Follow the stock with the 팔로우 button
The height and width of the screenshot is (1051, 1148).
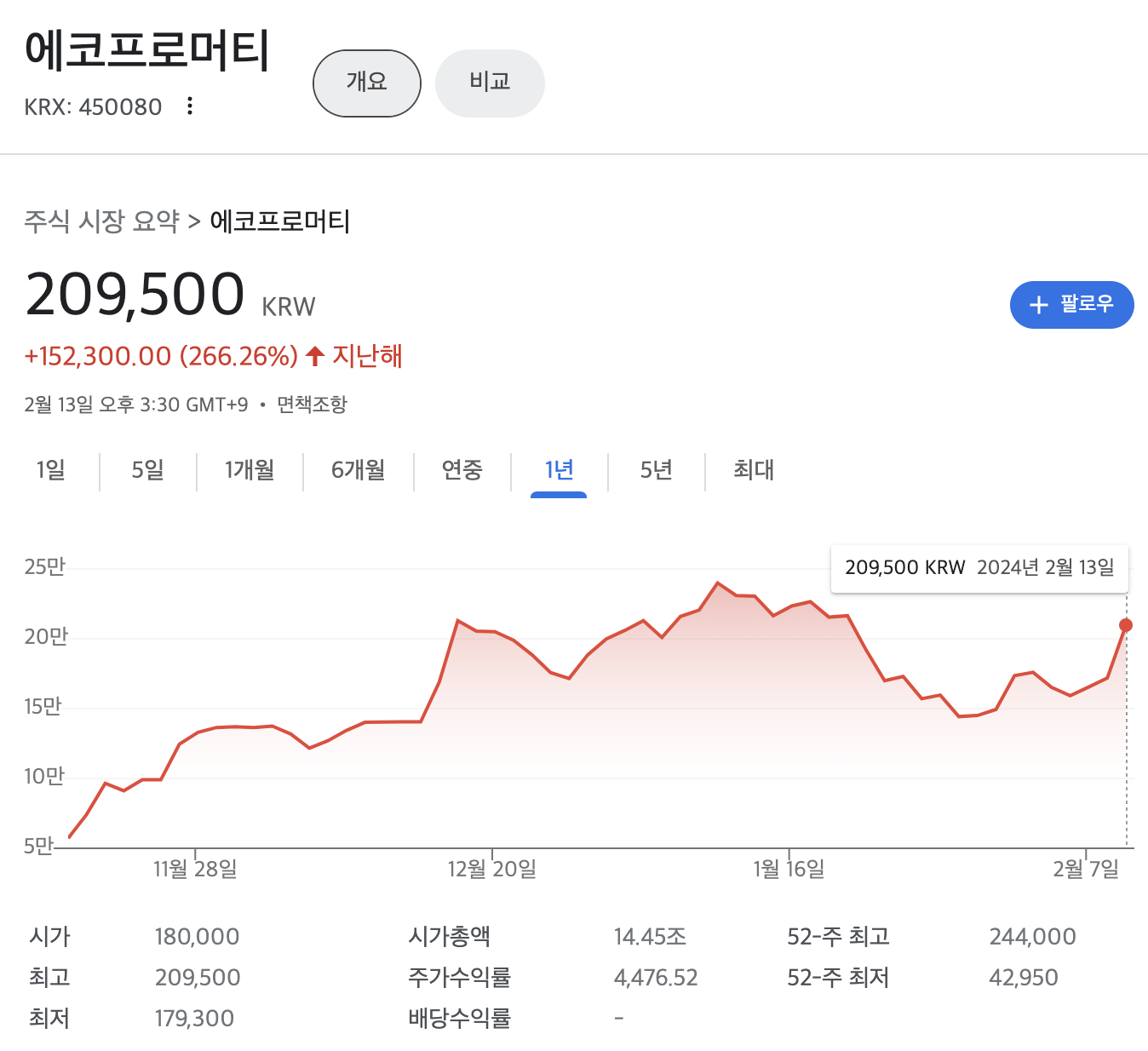click(x=1071, y=304)
